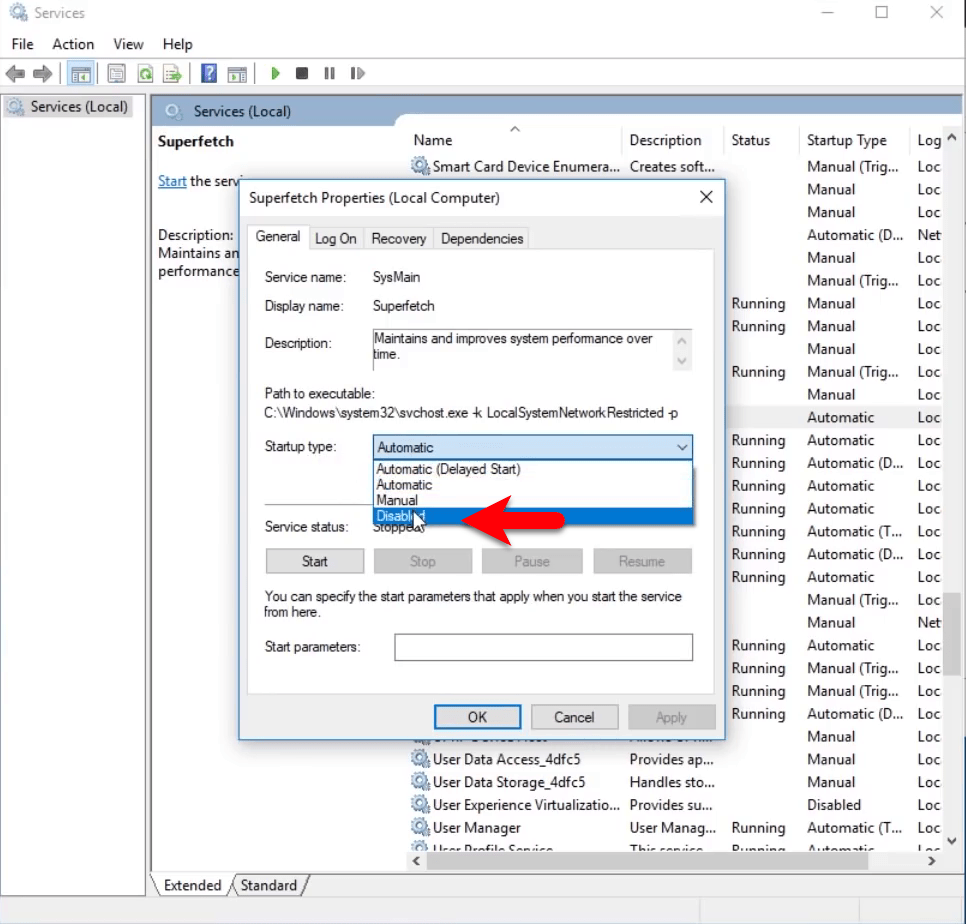Select the User Data Access_4dfc5 service name

506,760
